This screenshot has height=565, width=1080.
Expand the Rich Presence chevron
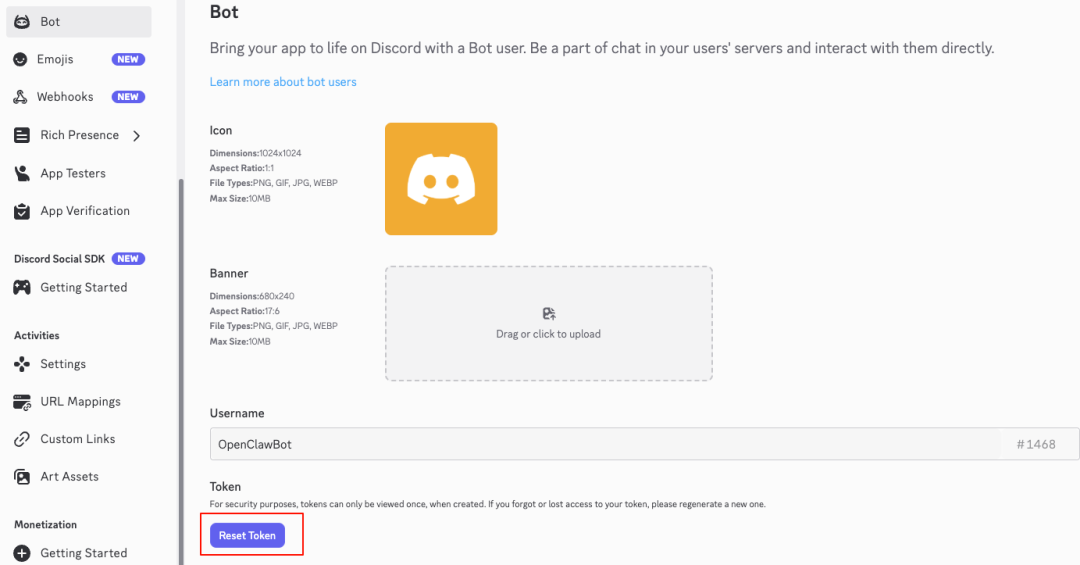tap(137, 135)
